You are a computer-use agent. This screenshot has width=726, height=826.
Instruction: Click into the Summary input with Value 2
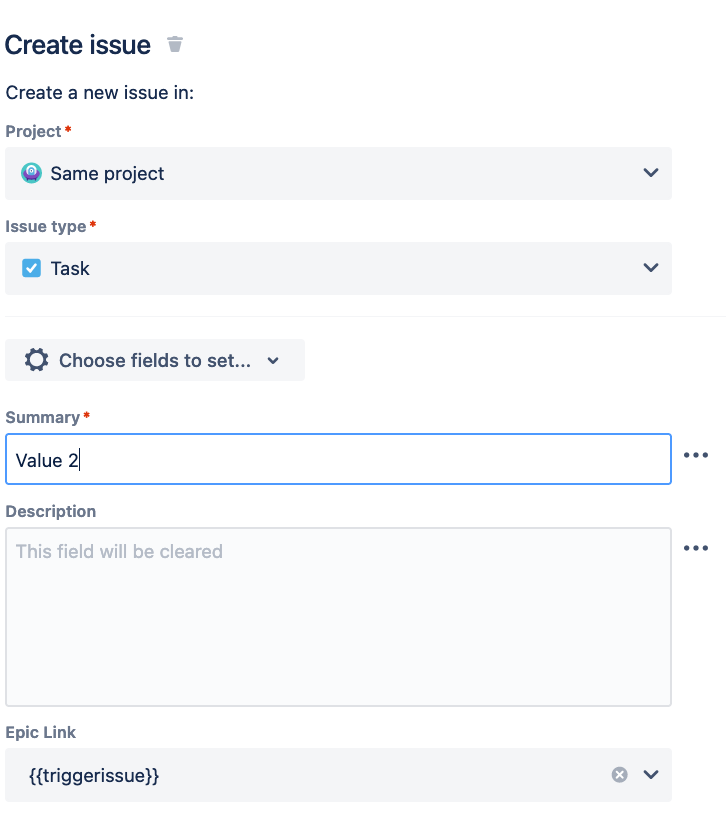[338, 459]
